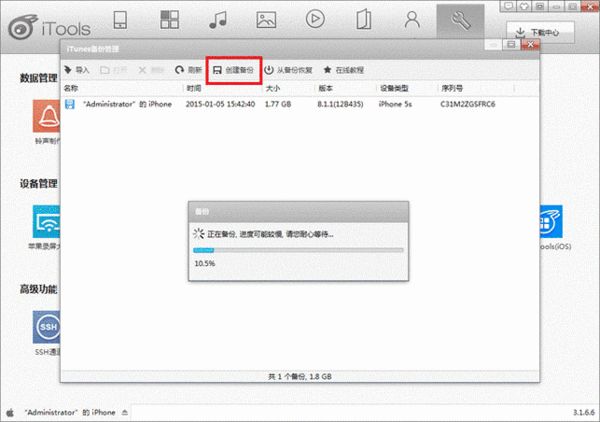Screen dimensions: 600x422
Task: Close the iTunes backup manager window
Action: 530,44
